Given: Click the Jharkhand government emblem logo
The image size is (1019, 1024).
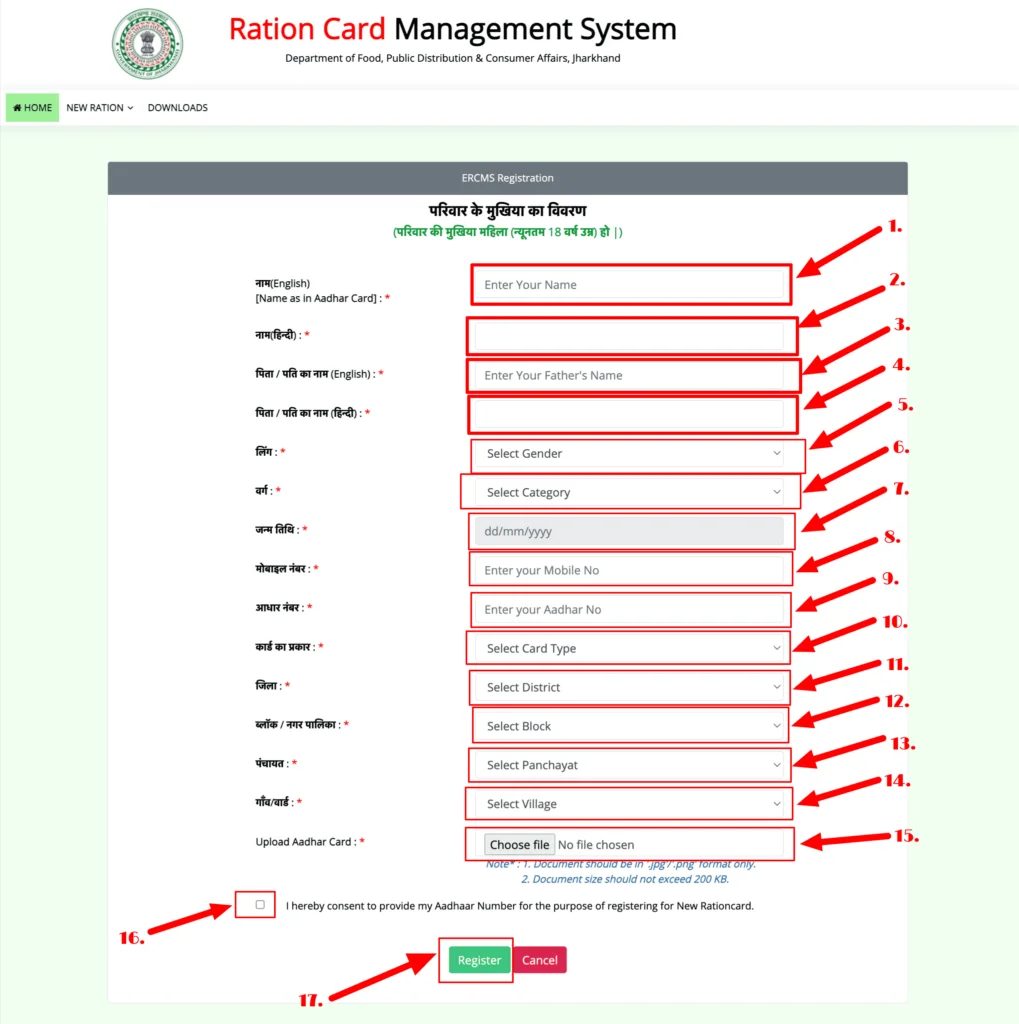Looking at the screenshot, I should coord(147,44).
